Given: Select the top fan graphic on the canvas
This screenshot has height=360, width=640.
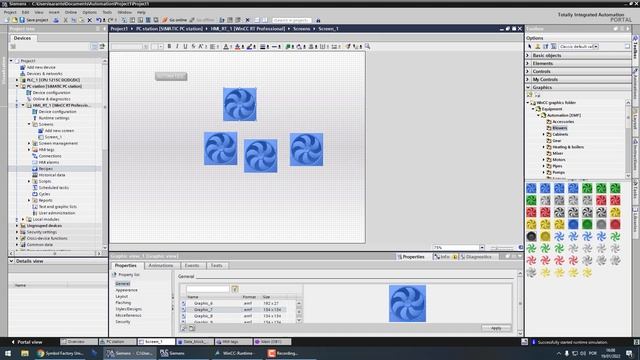Looking at the screenshot, I should coord(240,104).
